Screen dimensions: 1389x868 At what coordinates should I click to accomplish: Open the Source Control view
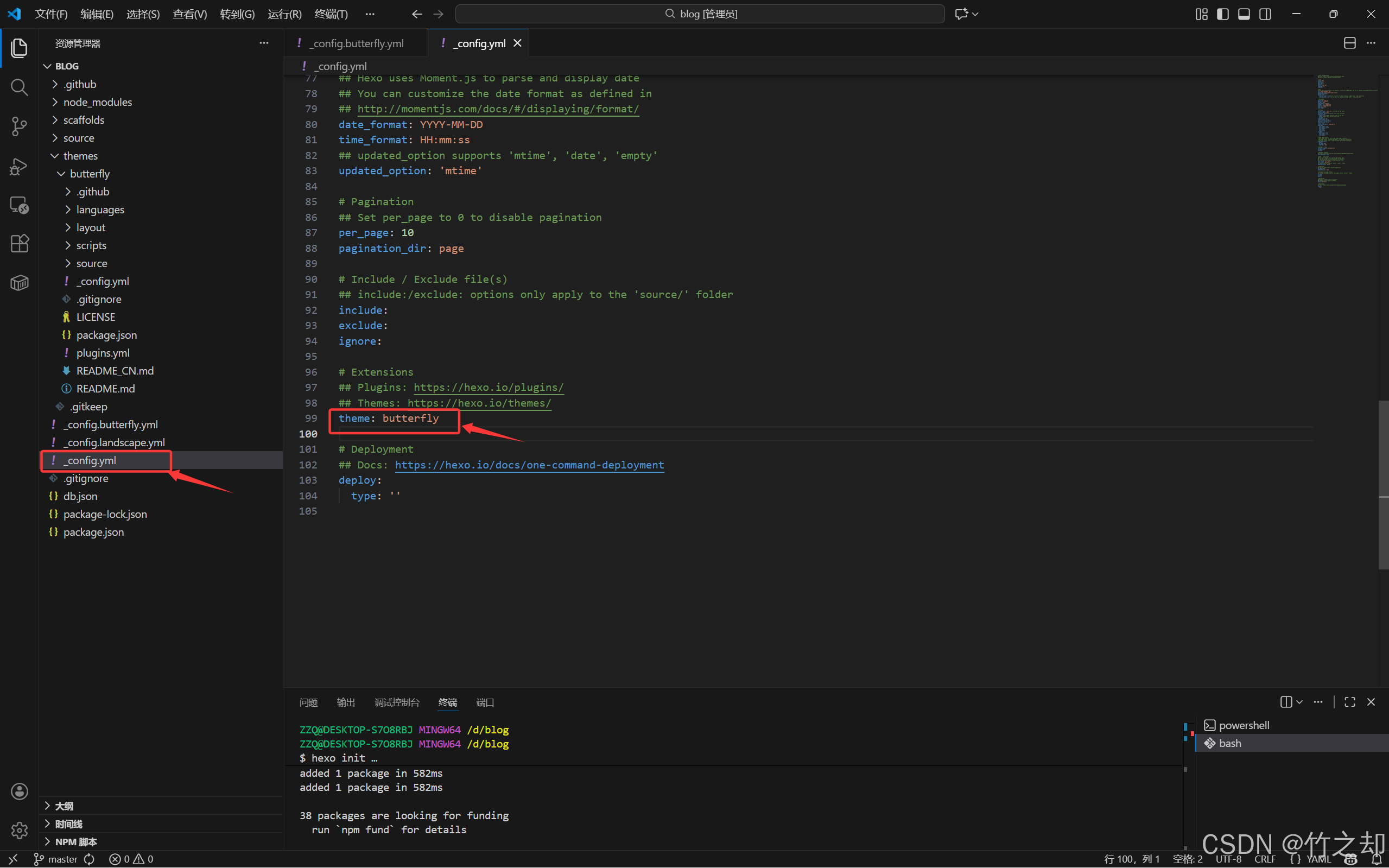19,126
